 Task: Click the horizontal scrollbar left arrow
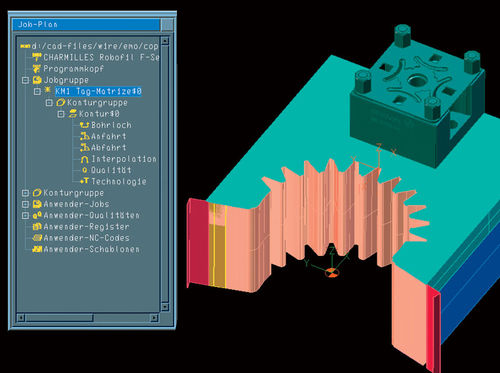coord(21,318)
